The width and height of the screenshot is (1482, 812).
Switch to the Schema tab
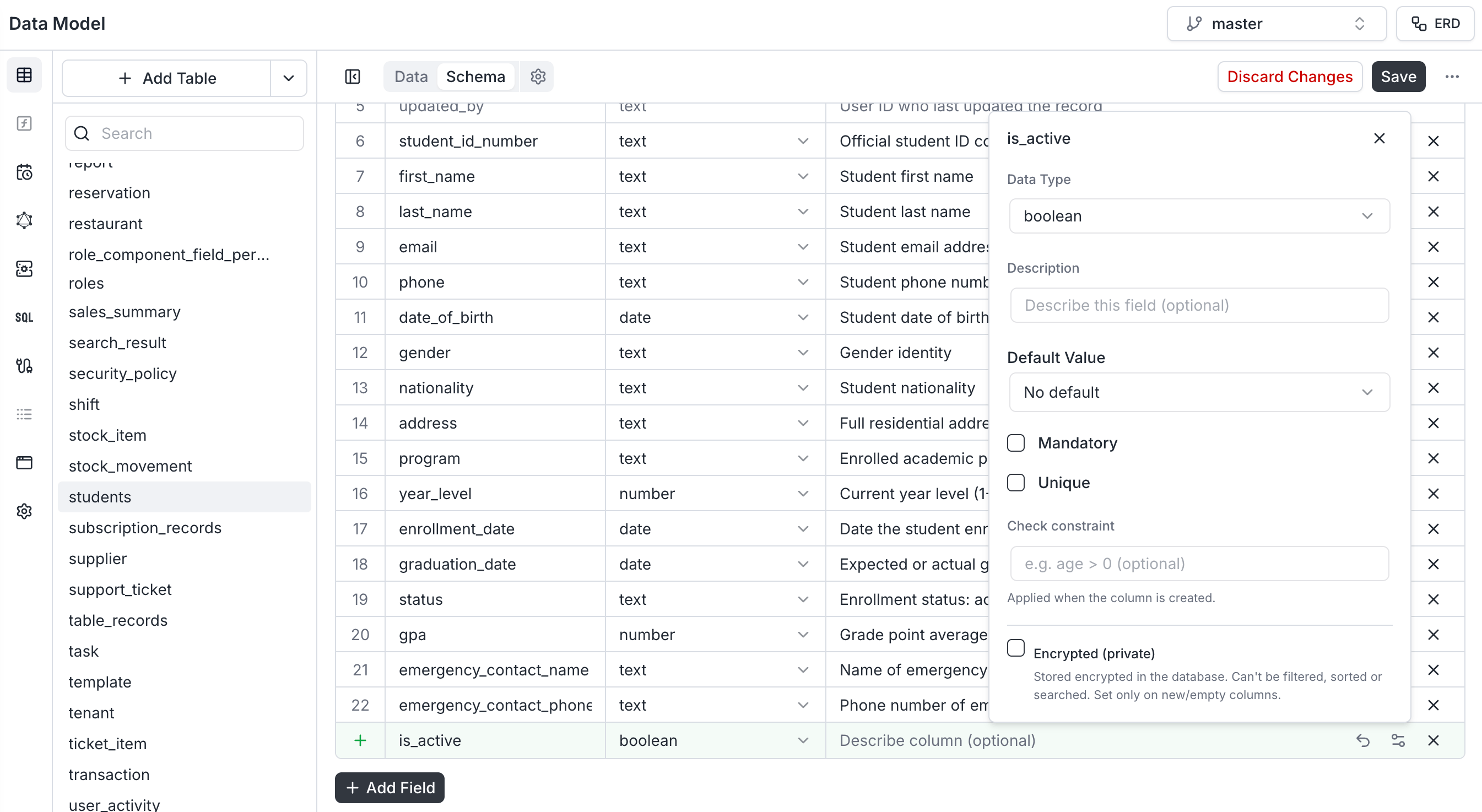click(475, 77)
